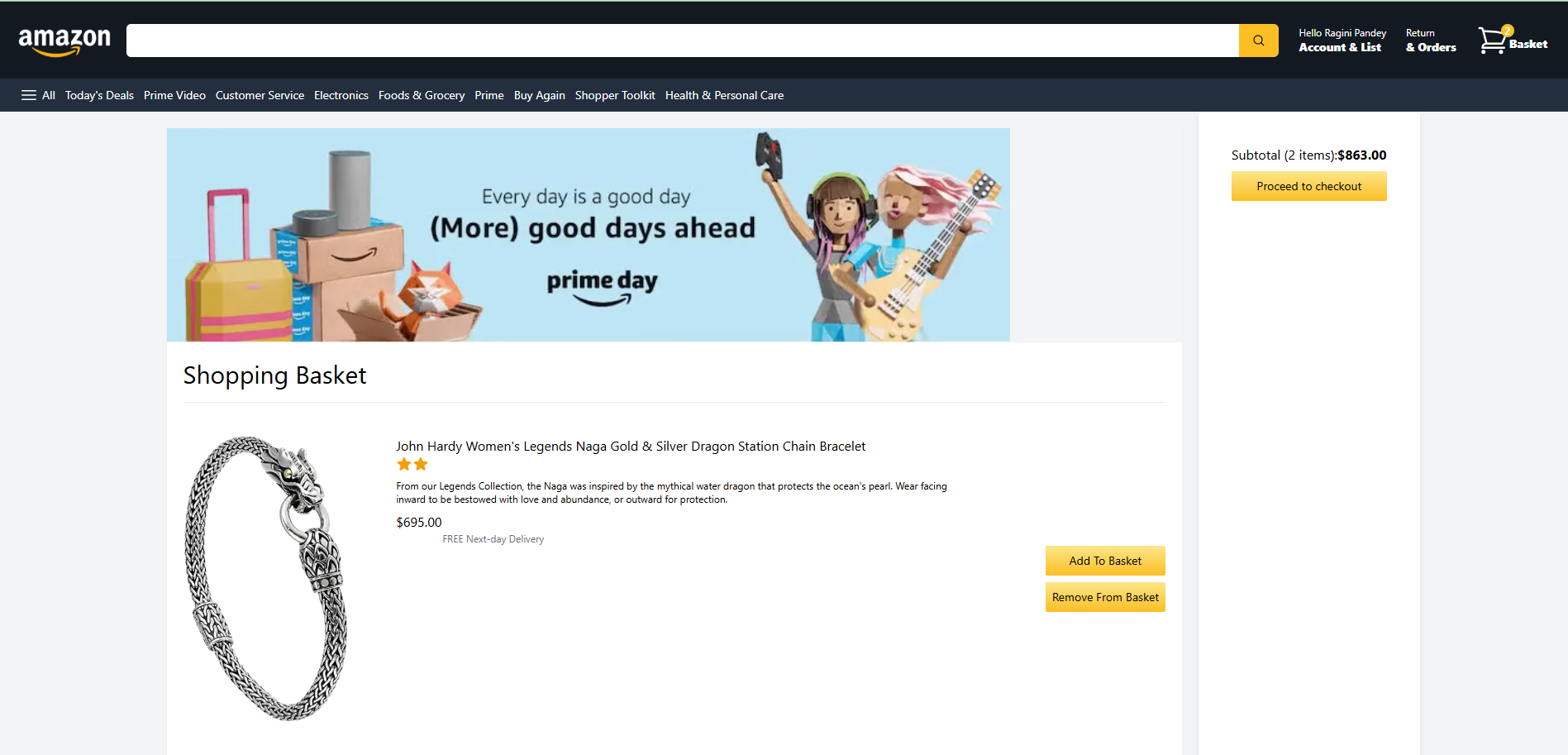Click the two-star product rating
The width and height of the screenshot is (1568, 755).
coord(412,465)
